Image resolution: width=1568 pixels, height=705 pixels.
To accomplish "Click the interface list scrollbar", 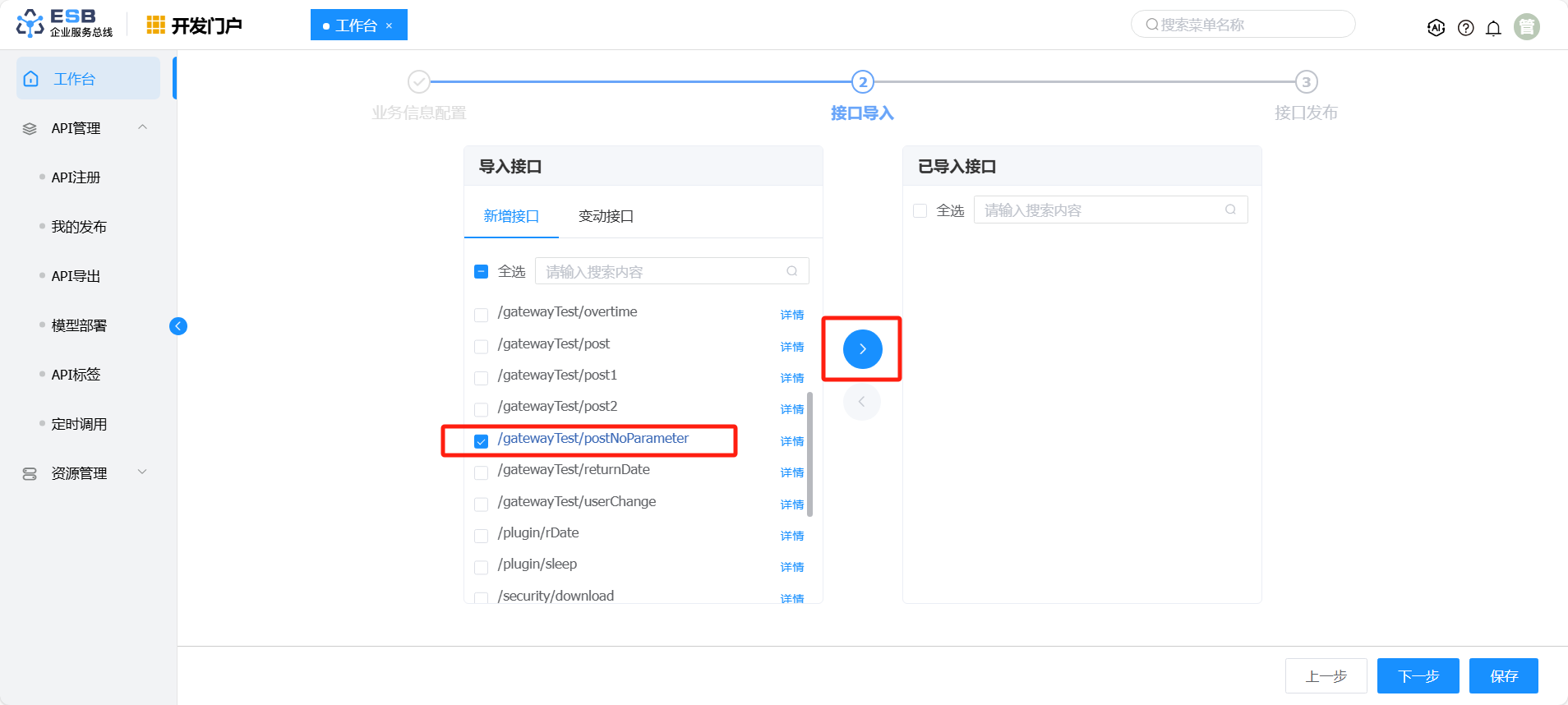I will [x=810, y=454].
